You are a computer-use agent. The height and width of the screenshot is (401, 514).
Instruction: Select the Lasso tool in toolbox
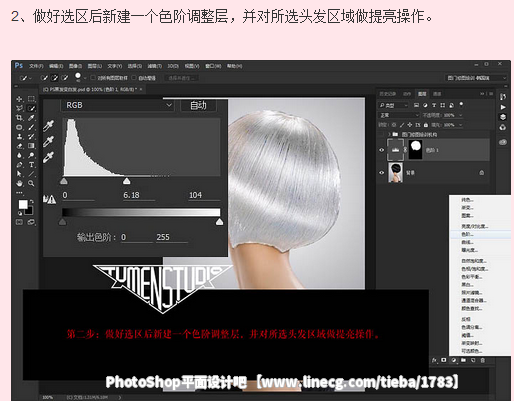click(x=19, y=108)
